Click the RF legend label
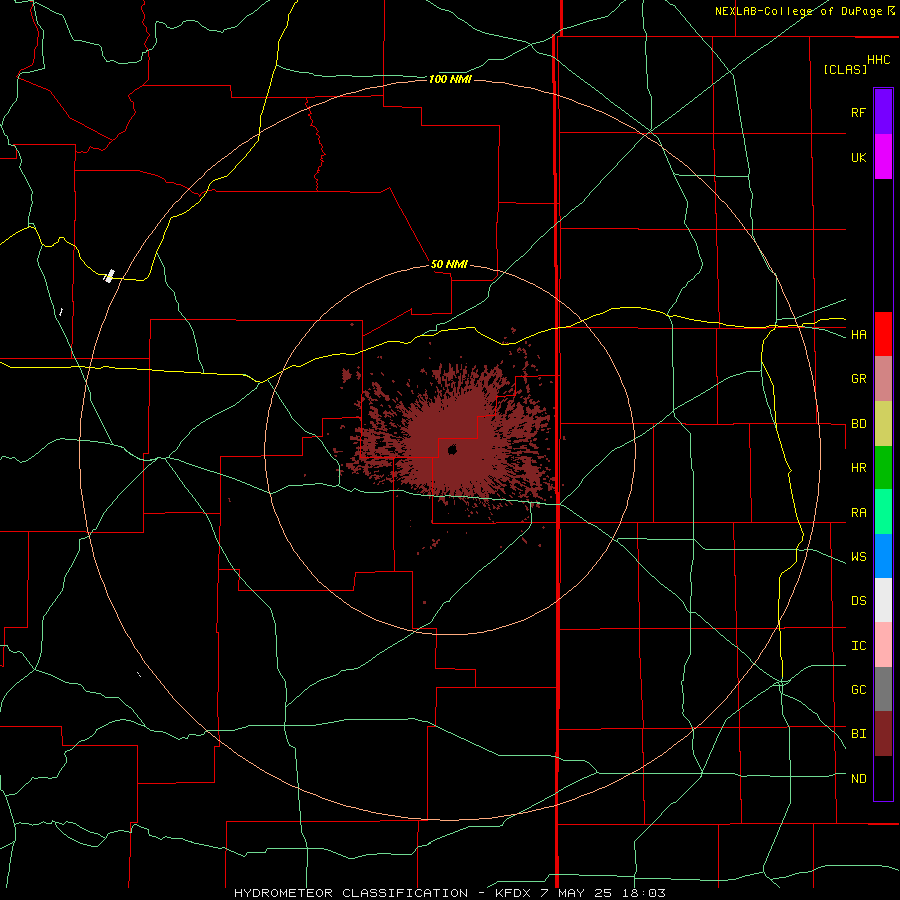This screenshot has width=900, height=900. [858, 112]
